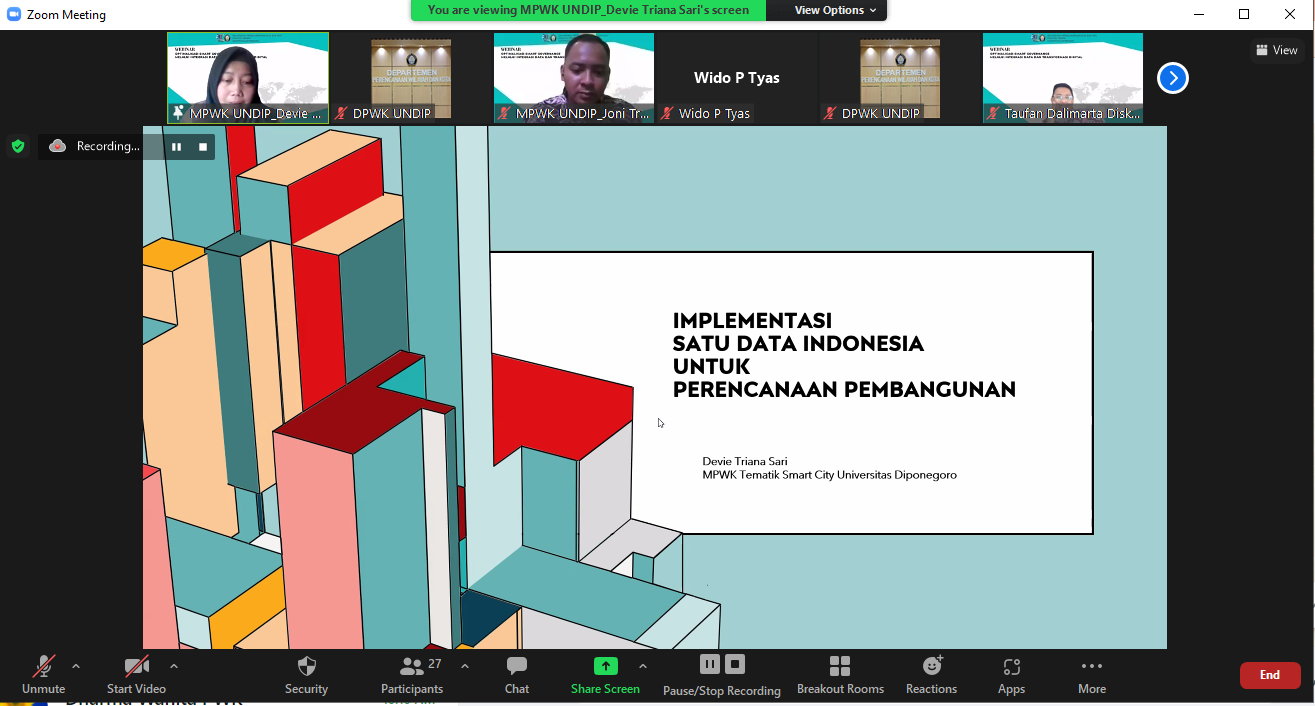Image resolution: width=1315 pixels, height=706 pixels.
Task: Click the green Share Screen icon
Action: click(605, 667)
